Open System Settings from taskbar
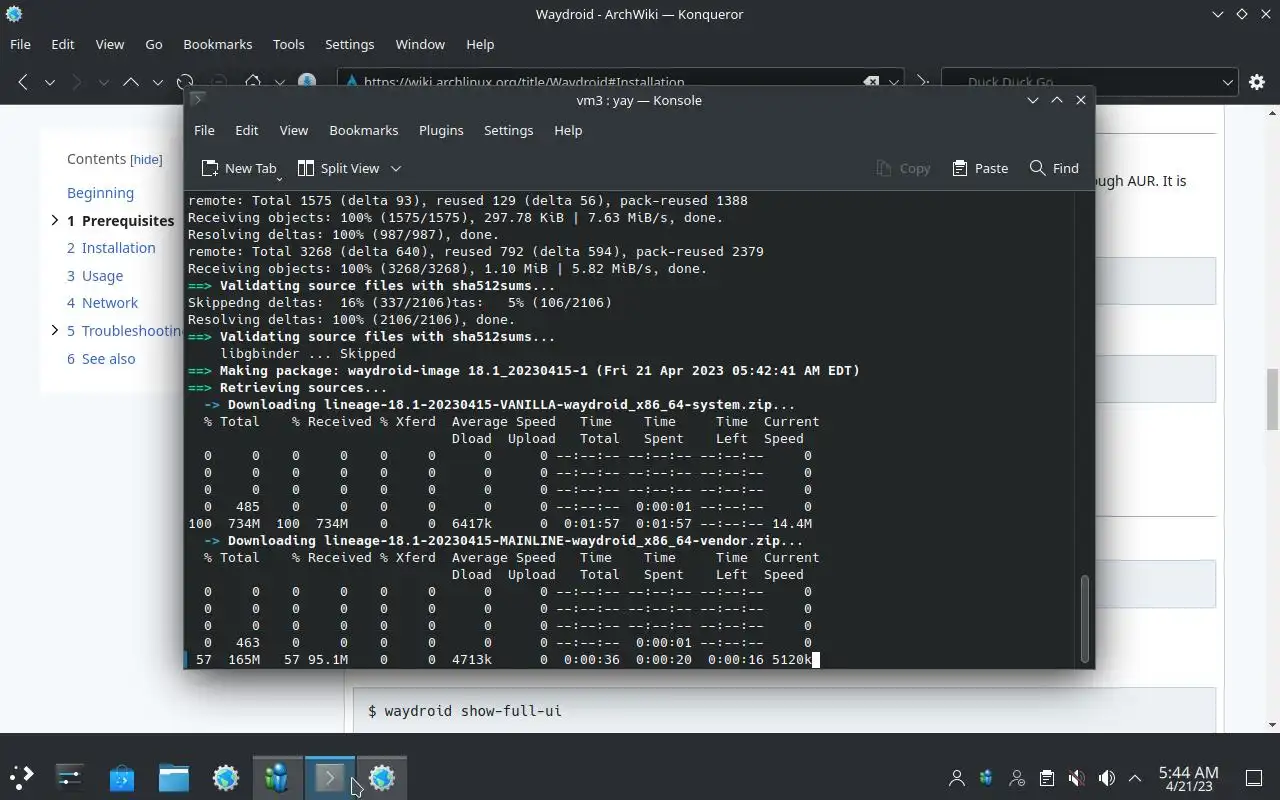The height and width of the screenshot is (800, 1280). [70, 777]
